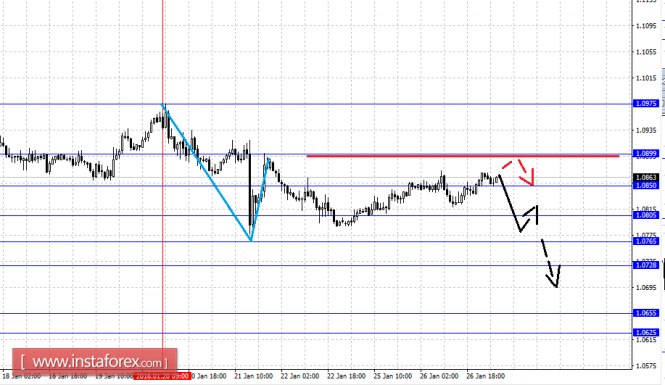Select the 1.0765 price level label
This screenshot has width=665, height=385.
click(x=646, y=241)
